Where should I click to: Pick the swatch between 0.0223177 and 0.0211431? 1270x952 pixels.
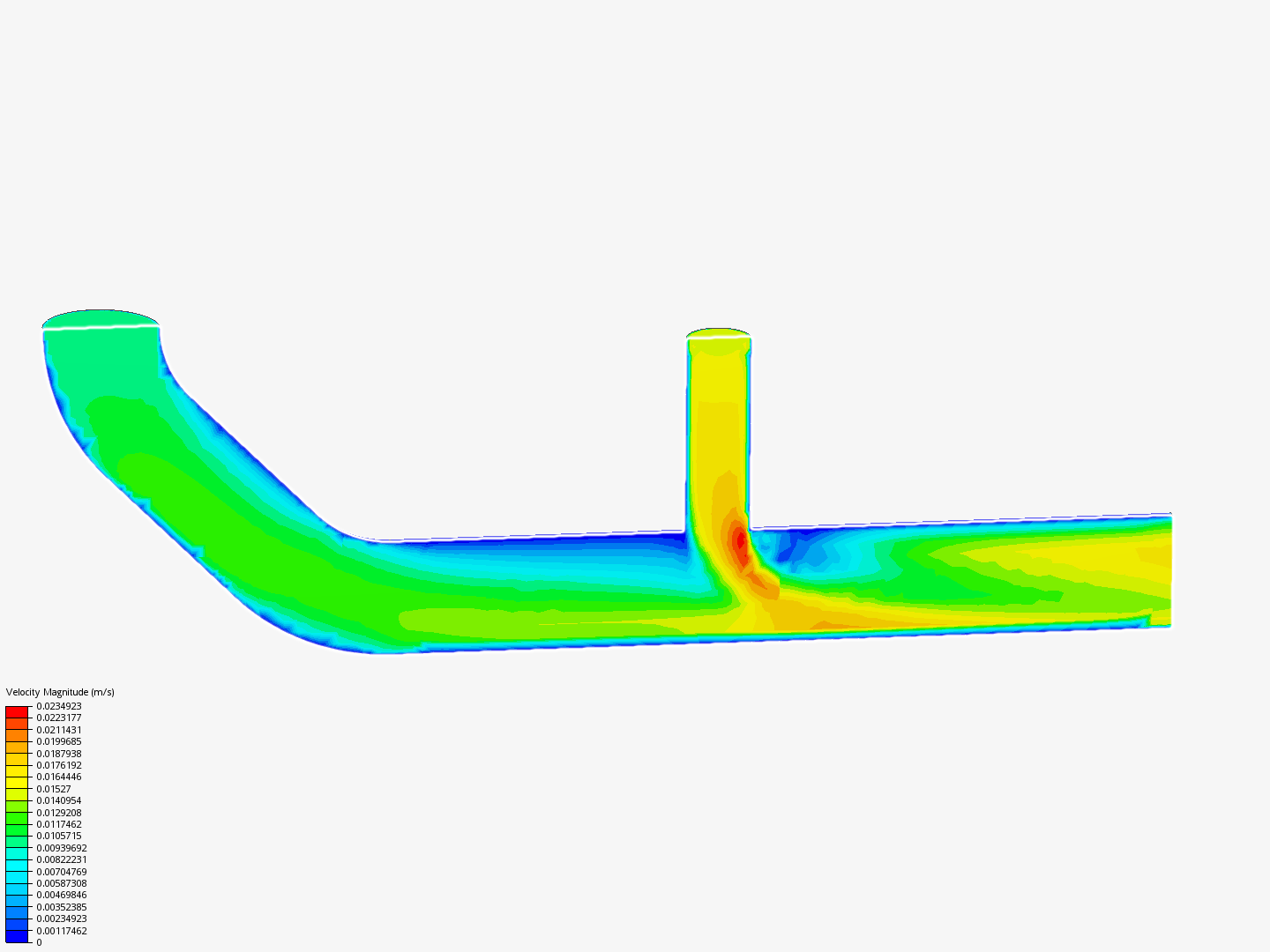tap(17, 724)
